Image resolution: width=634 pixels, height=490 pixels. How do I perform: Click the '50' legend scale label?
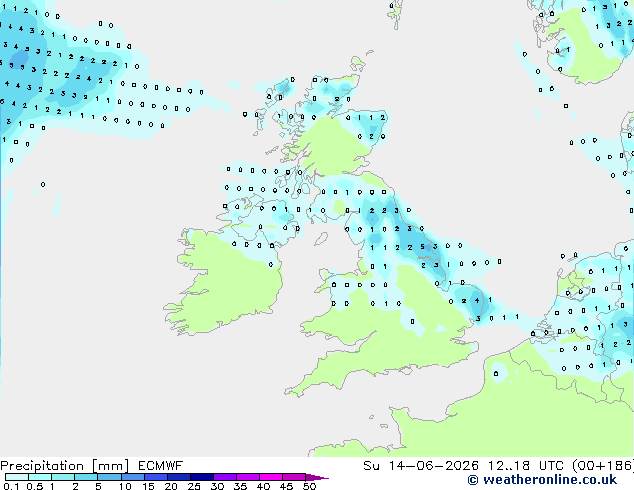click(x=309, y=486)
